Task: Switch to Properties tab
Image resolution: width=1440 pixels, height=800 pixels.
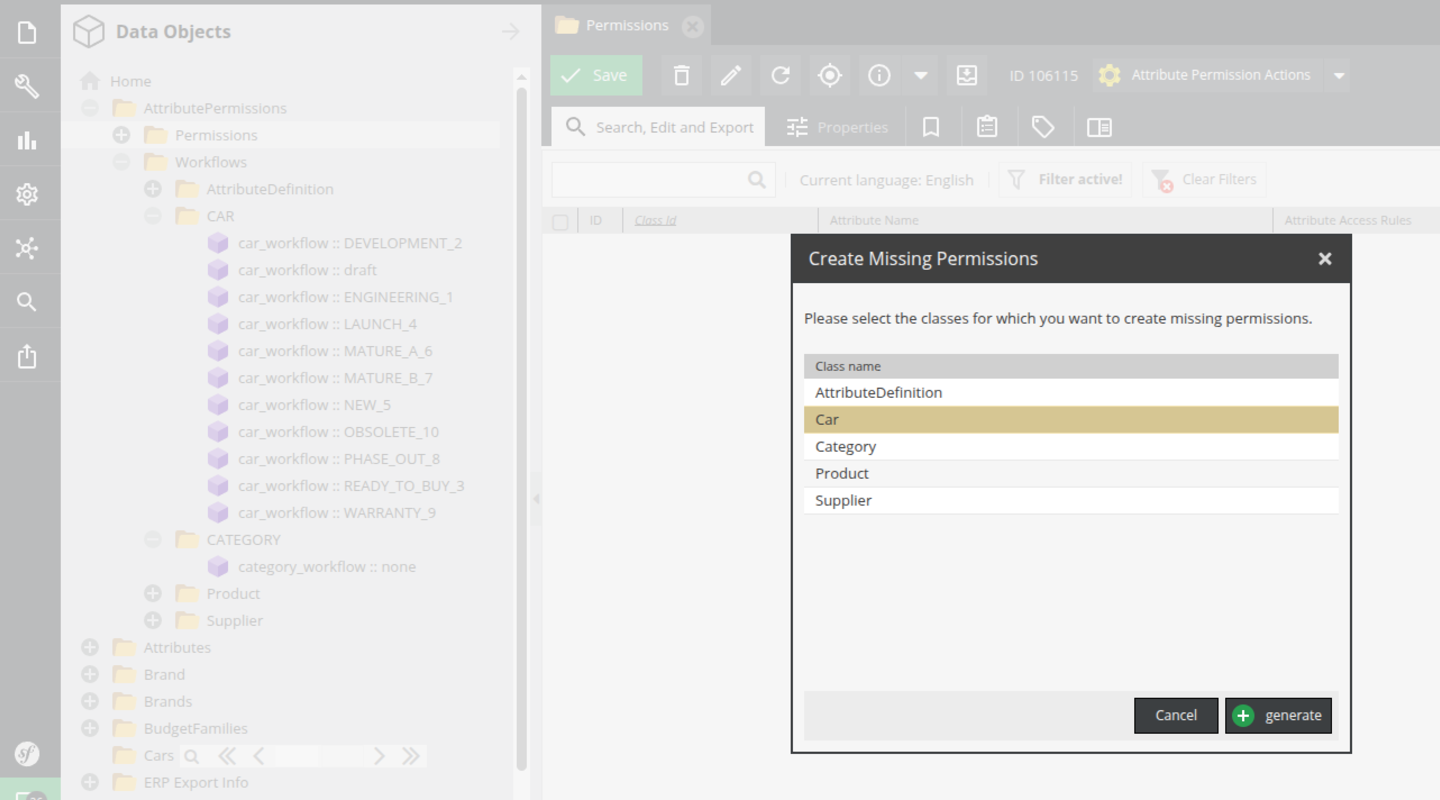Action: (837, 127)
